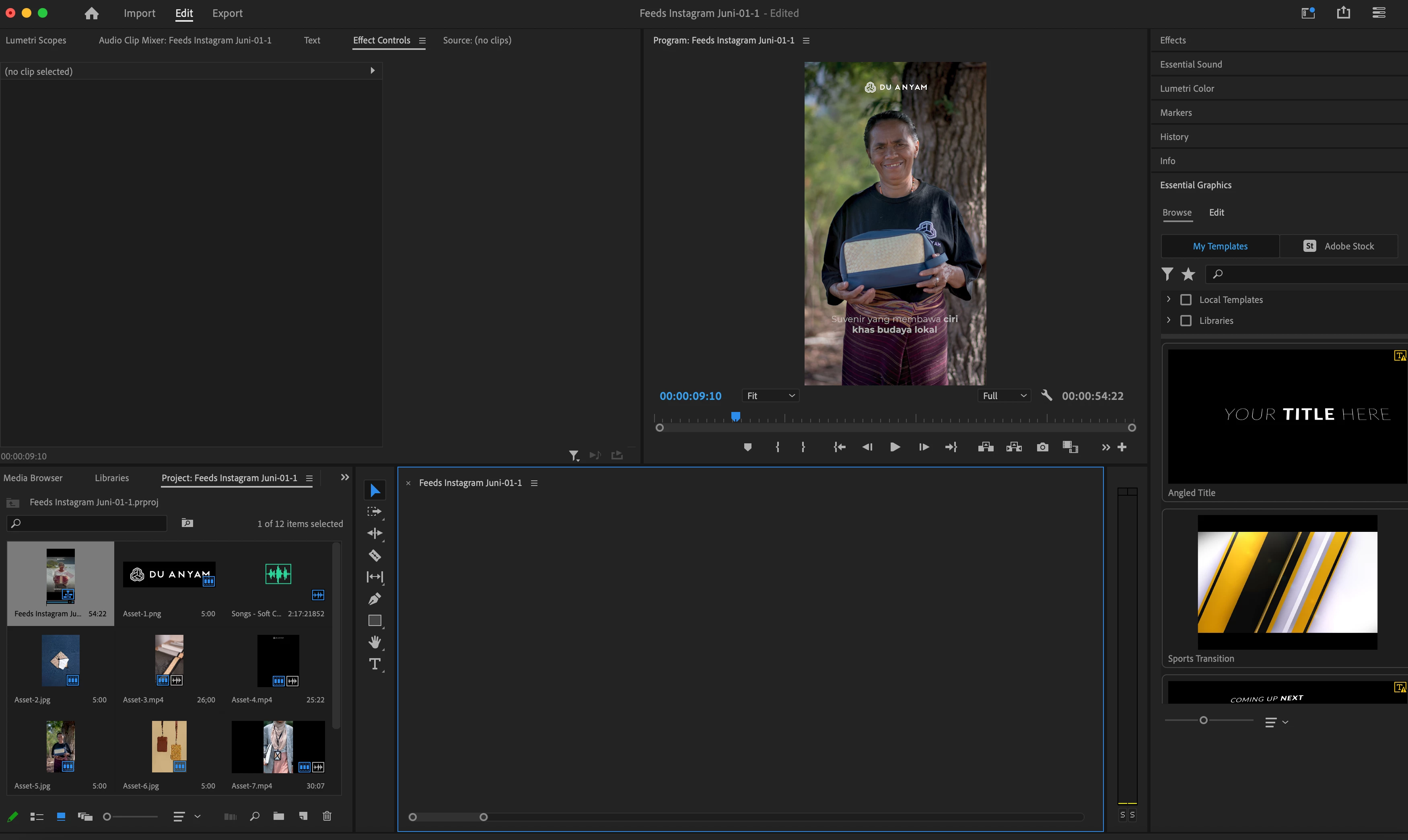The width and height of the screenshot is (1408, 840).
Task: Open the Fit zoom level dropdown
Action: tap(770, 395)
